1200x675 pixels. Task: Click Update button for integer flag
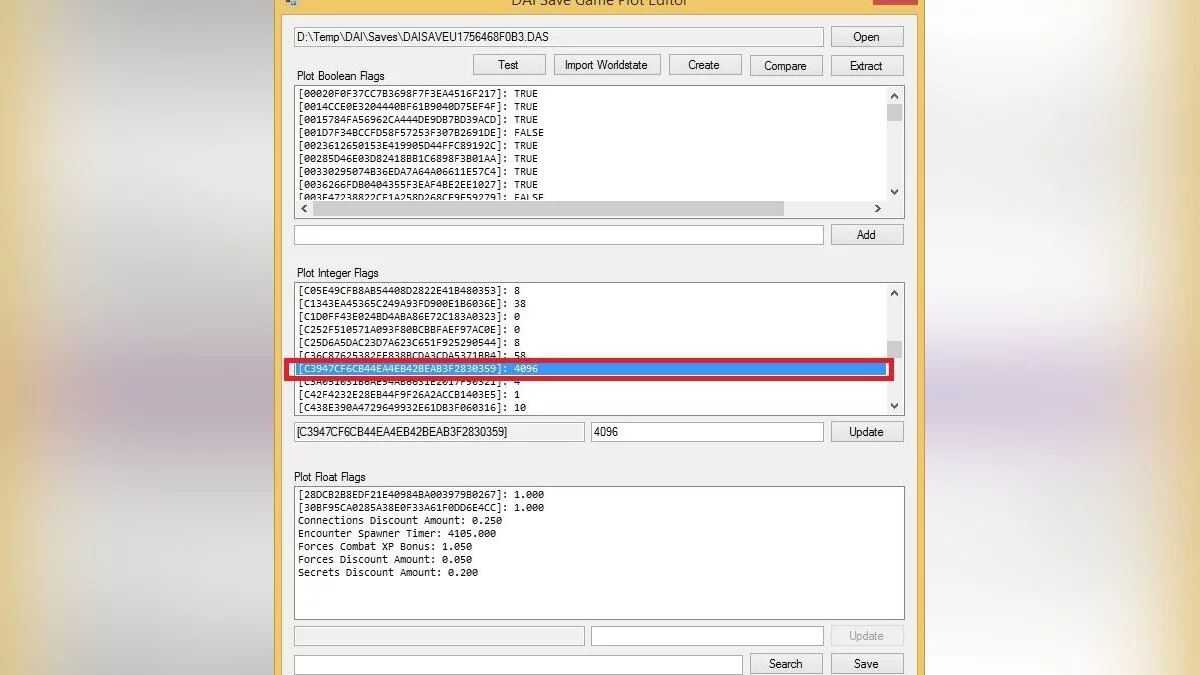coord(866,432)
